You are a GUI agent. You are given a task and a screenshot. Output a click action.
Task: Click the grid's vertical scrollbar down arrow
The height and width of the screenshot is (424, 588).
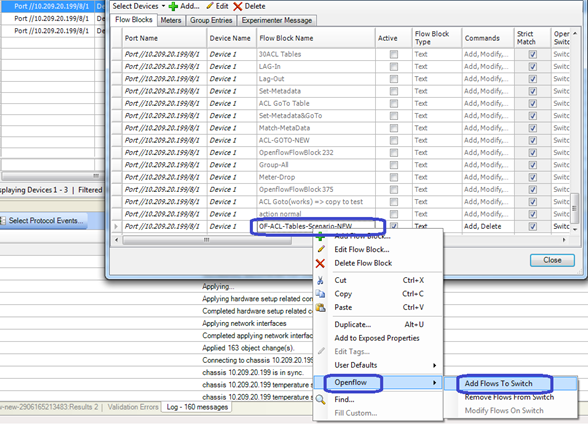(574, 229)
